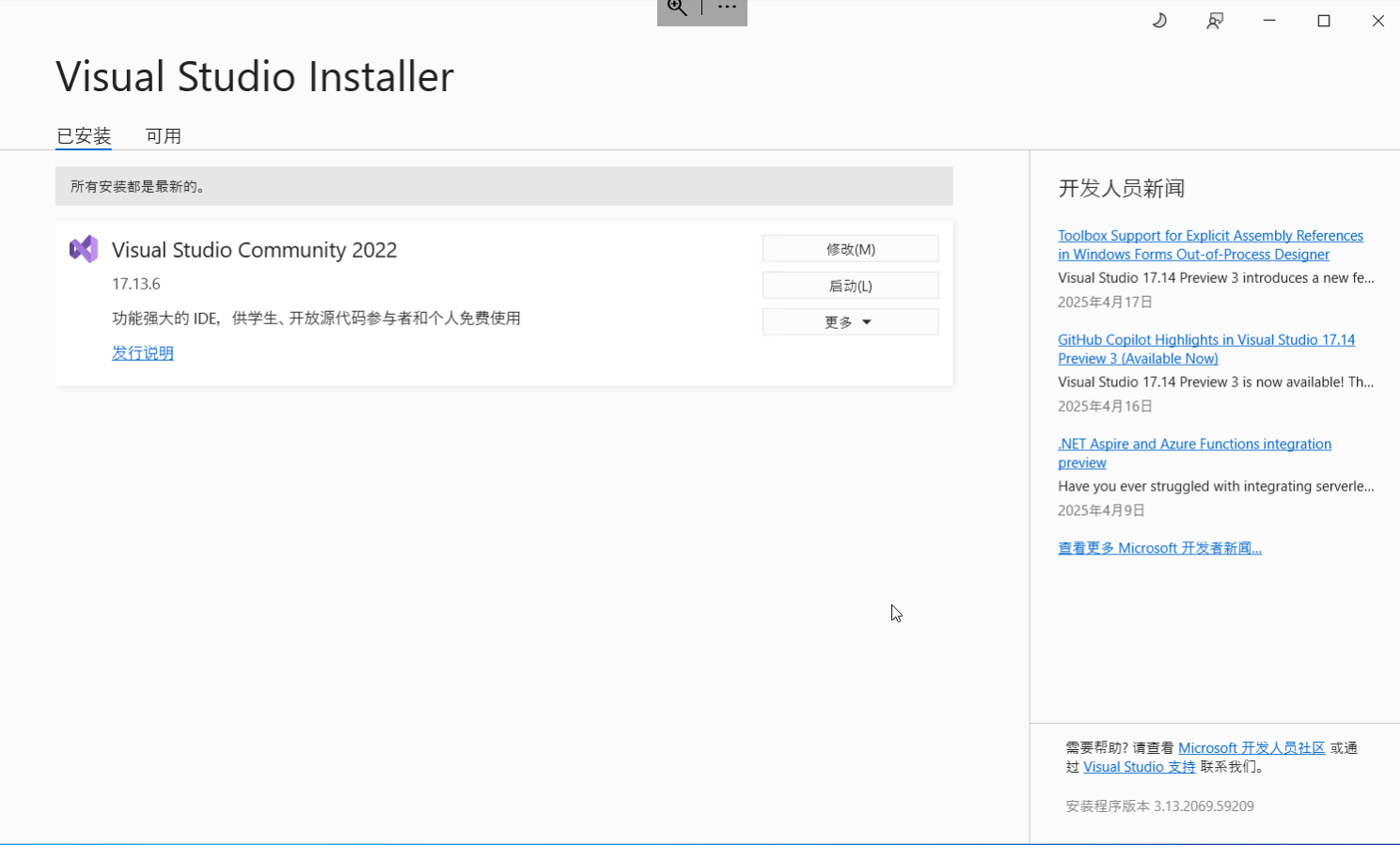The width and height of the screenshot is (1400, 845).
Task: Open the three-dots overlay menu at top
Action: (727, 8)
